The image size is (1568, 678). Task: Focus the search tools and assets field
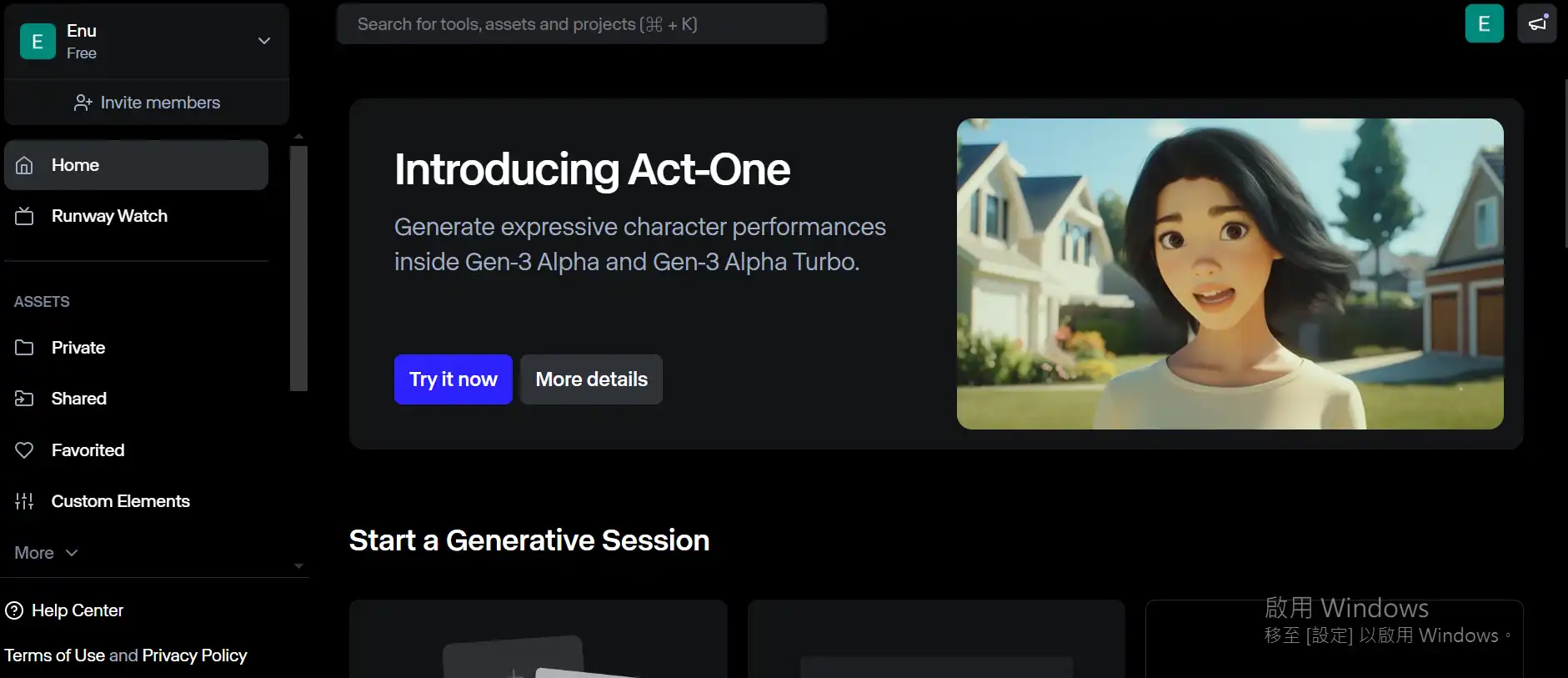pos(581,24)
